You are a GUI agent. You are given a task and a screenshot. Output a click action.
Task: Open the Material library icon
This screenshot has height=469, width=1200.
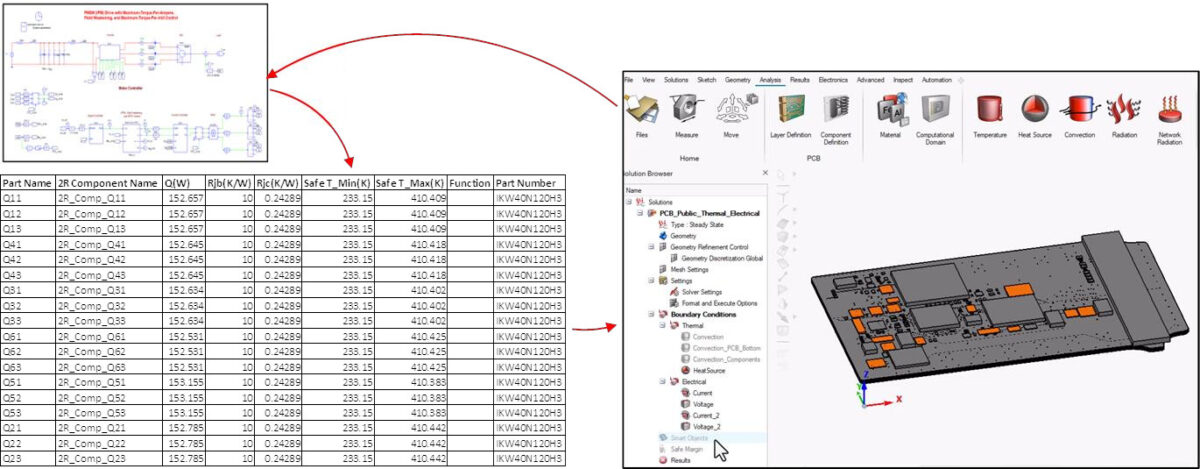tap(890, 112)
